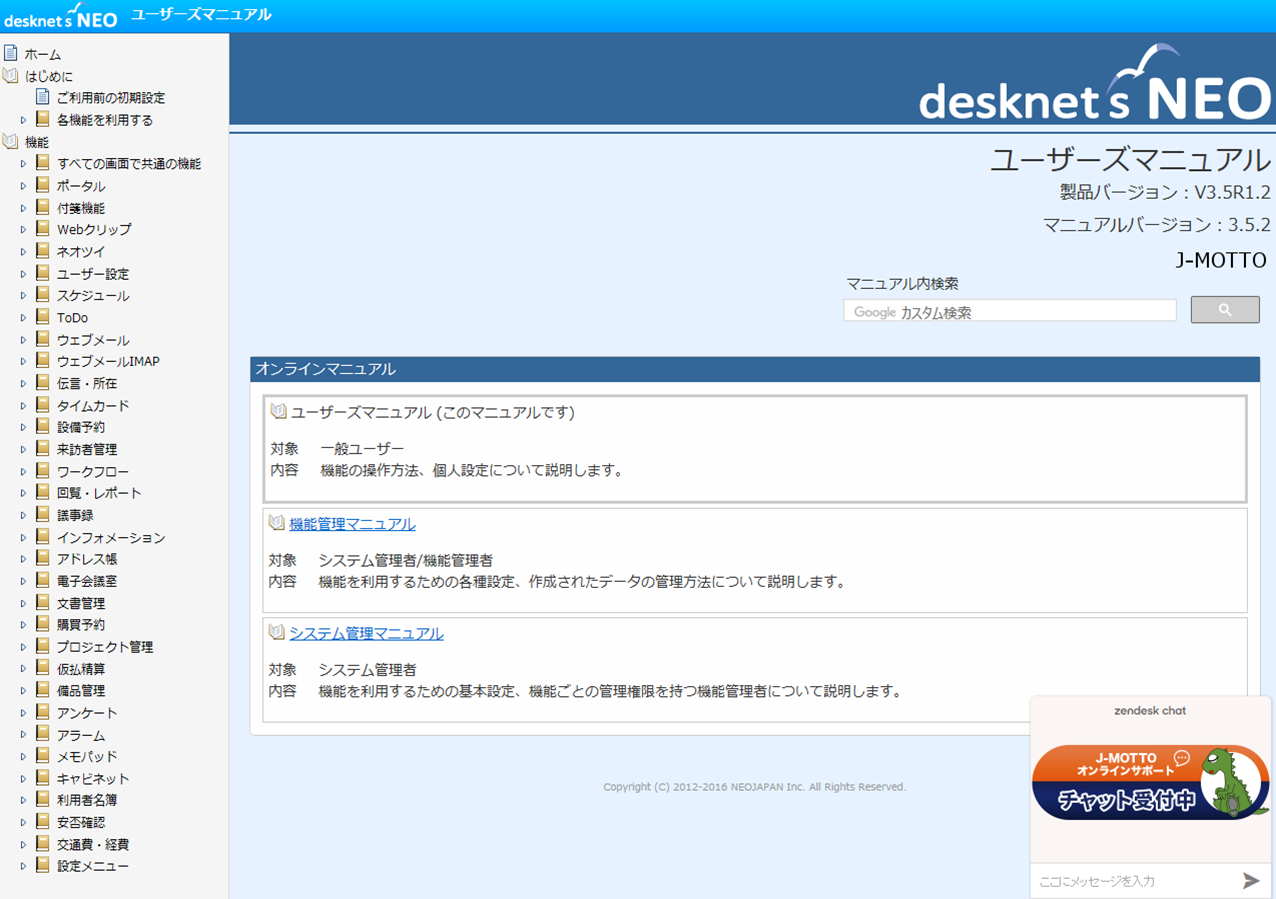Open the 備品管理 tree item
The image size is (1276, 899).
pos(81,691)
